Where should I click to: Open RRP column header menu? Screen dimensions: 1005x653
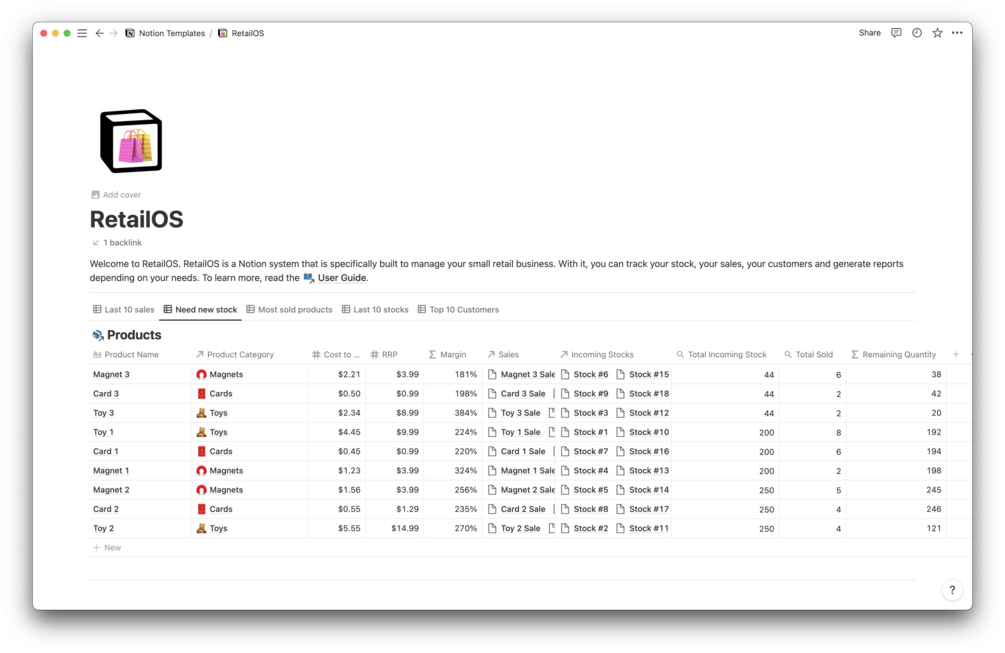coord(384,354)
